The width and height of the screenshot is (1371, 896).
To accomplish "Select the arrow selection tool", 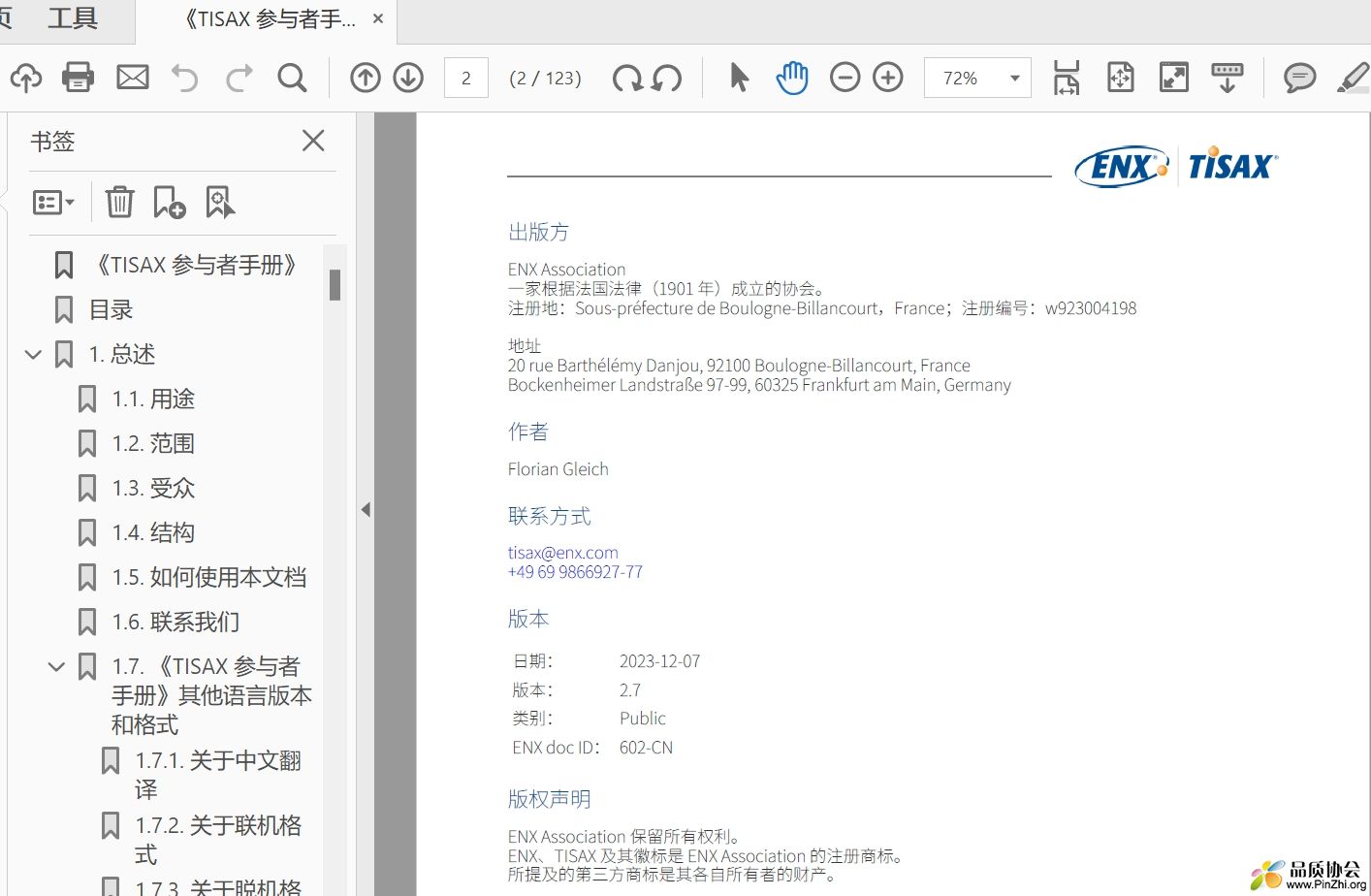I will coord(739,78).
